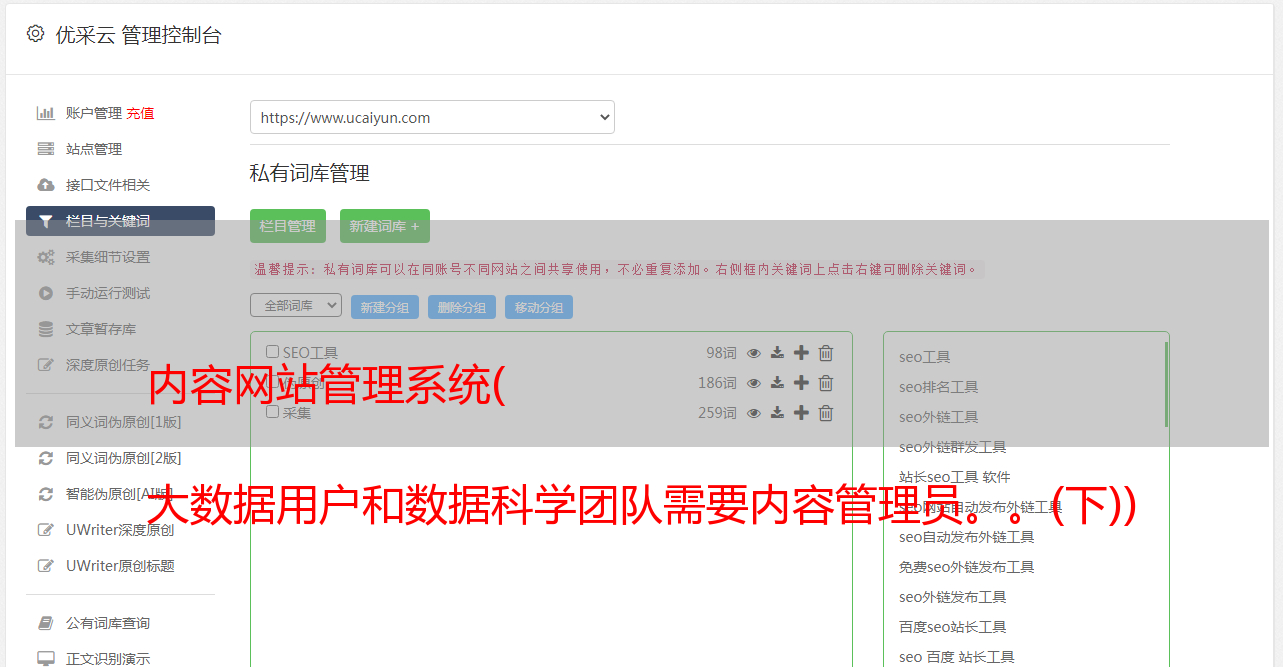Viewport: 1283px width, 667px height.
Task: Select keyword 站长seo工具 软件
Action: [x=954, y=477]
